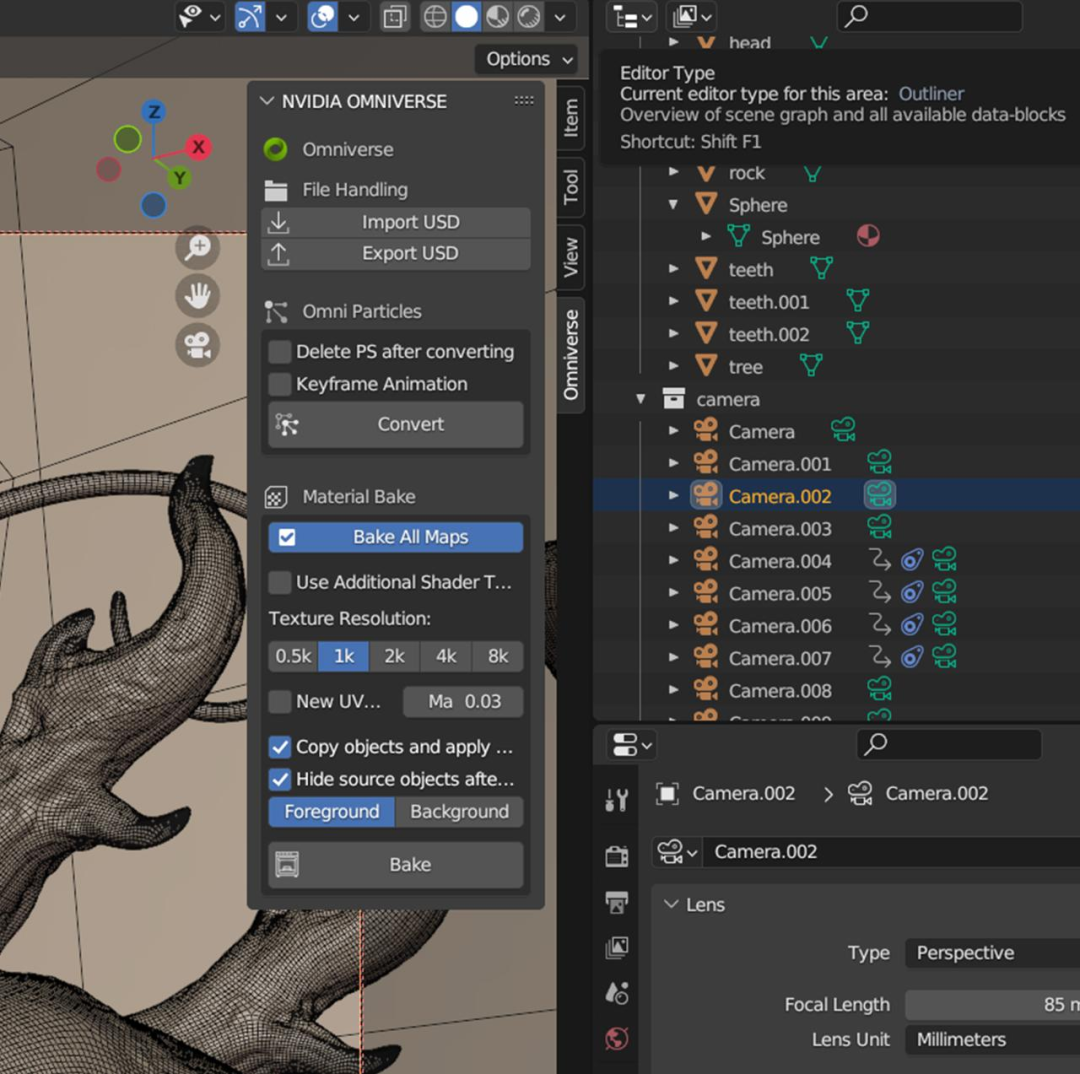The width and height of the screenshot is (1080, 1074).
Task: Switch to wireframe shading mode
Action: click(435, 17)
